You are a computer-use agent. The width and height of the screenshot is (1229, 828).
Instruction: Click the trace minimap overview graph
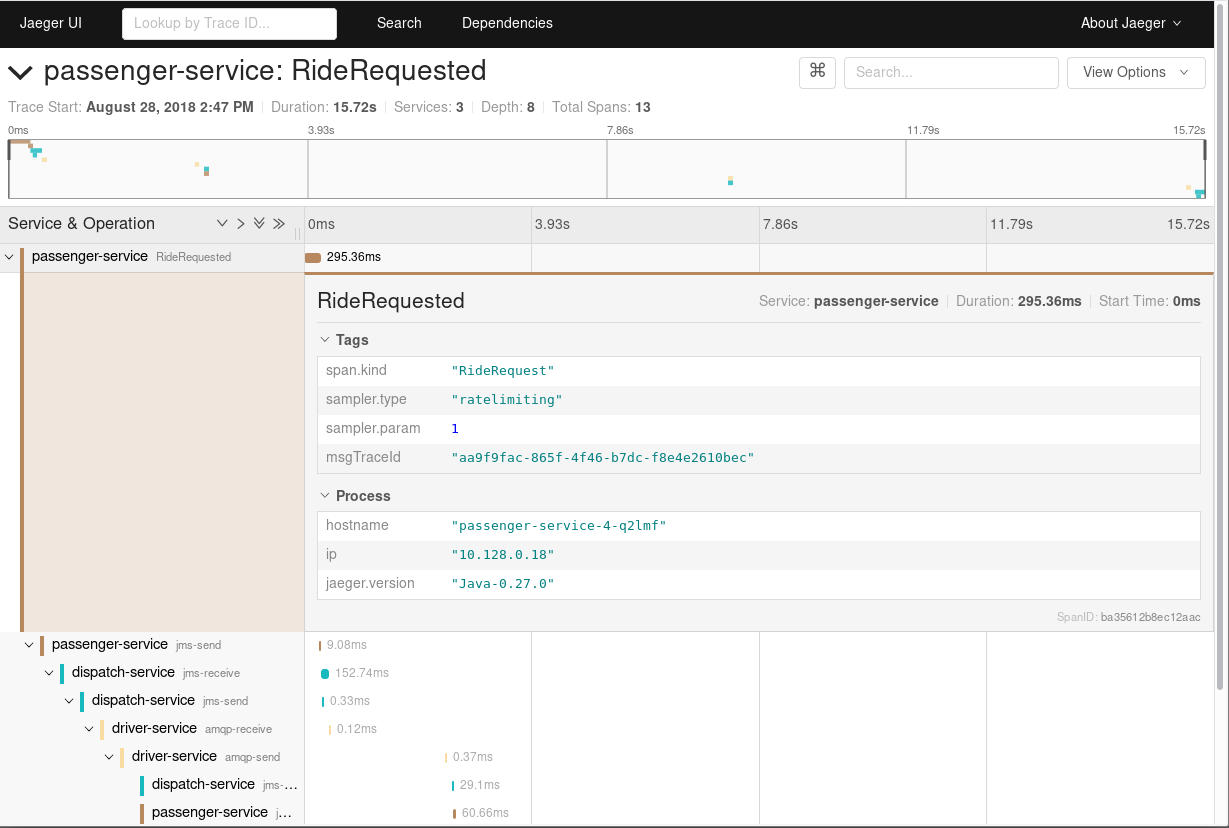tap(607, 169)
